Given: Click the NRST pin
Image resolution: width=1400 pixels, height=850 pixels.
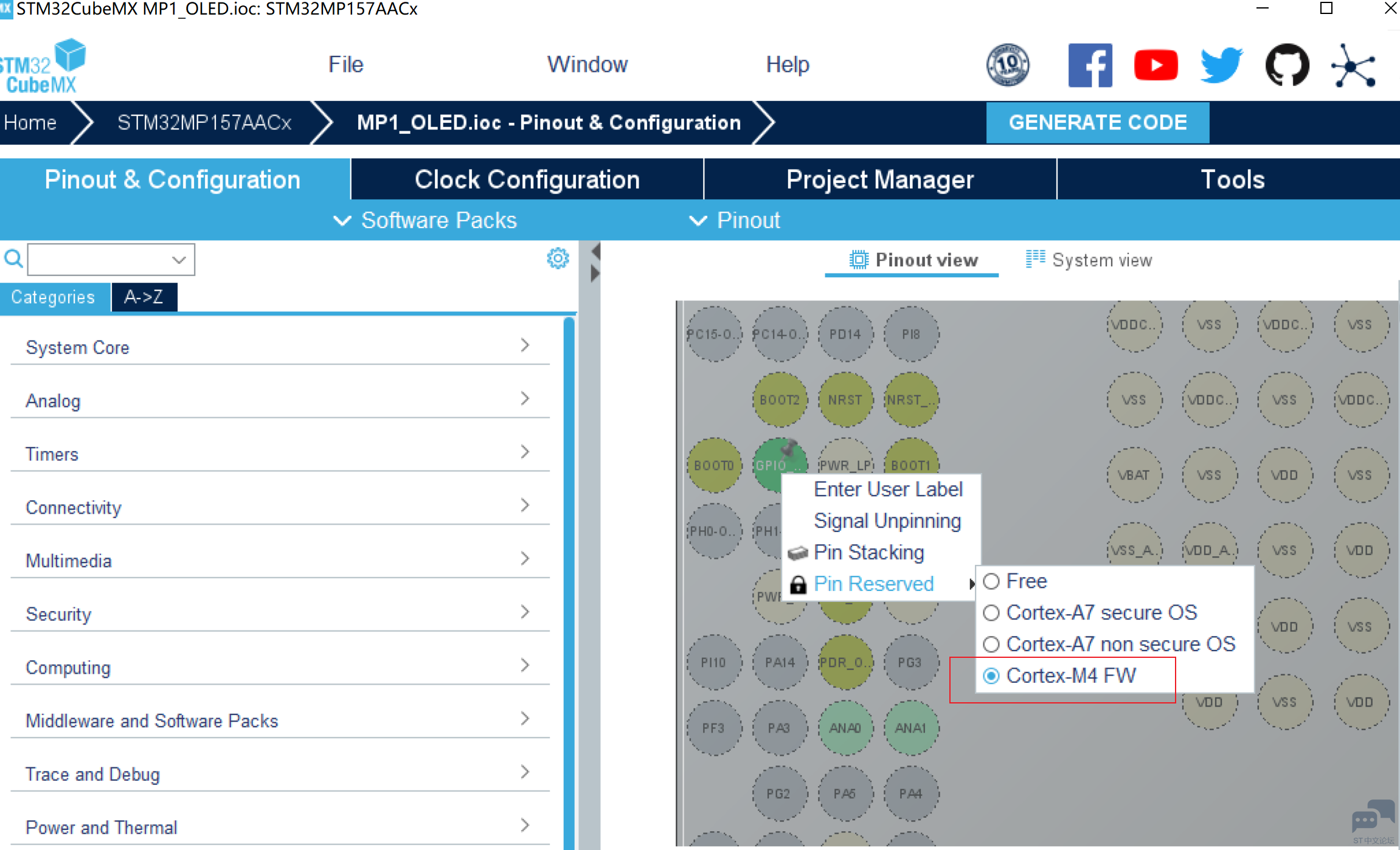Looking at the screenshot, I should 845,399.
